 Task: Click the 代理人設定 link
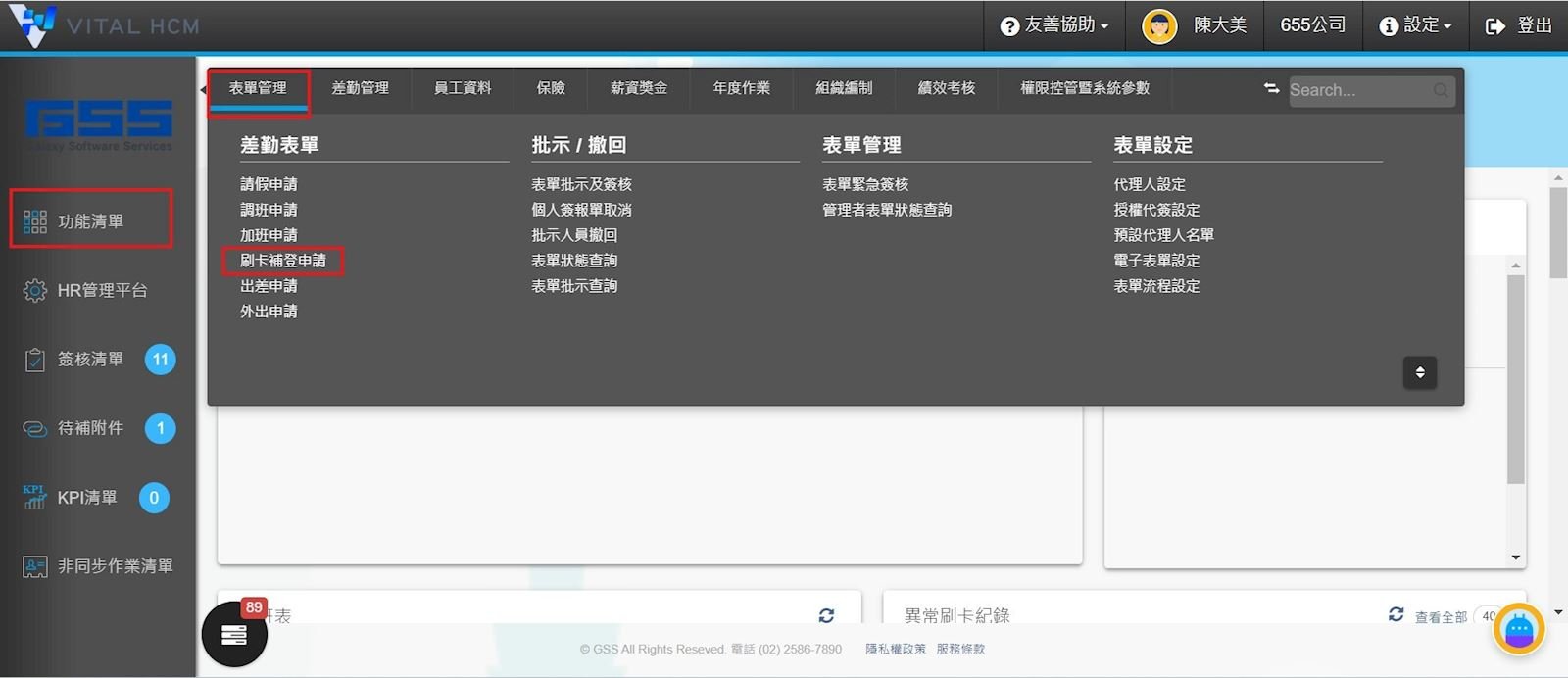click(x=1149, y=184)
